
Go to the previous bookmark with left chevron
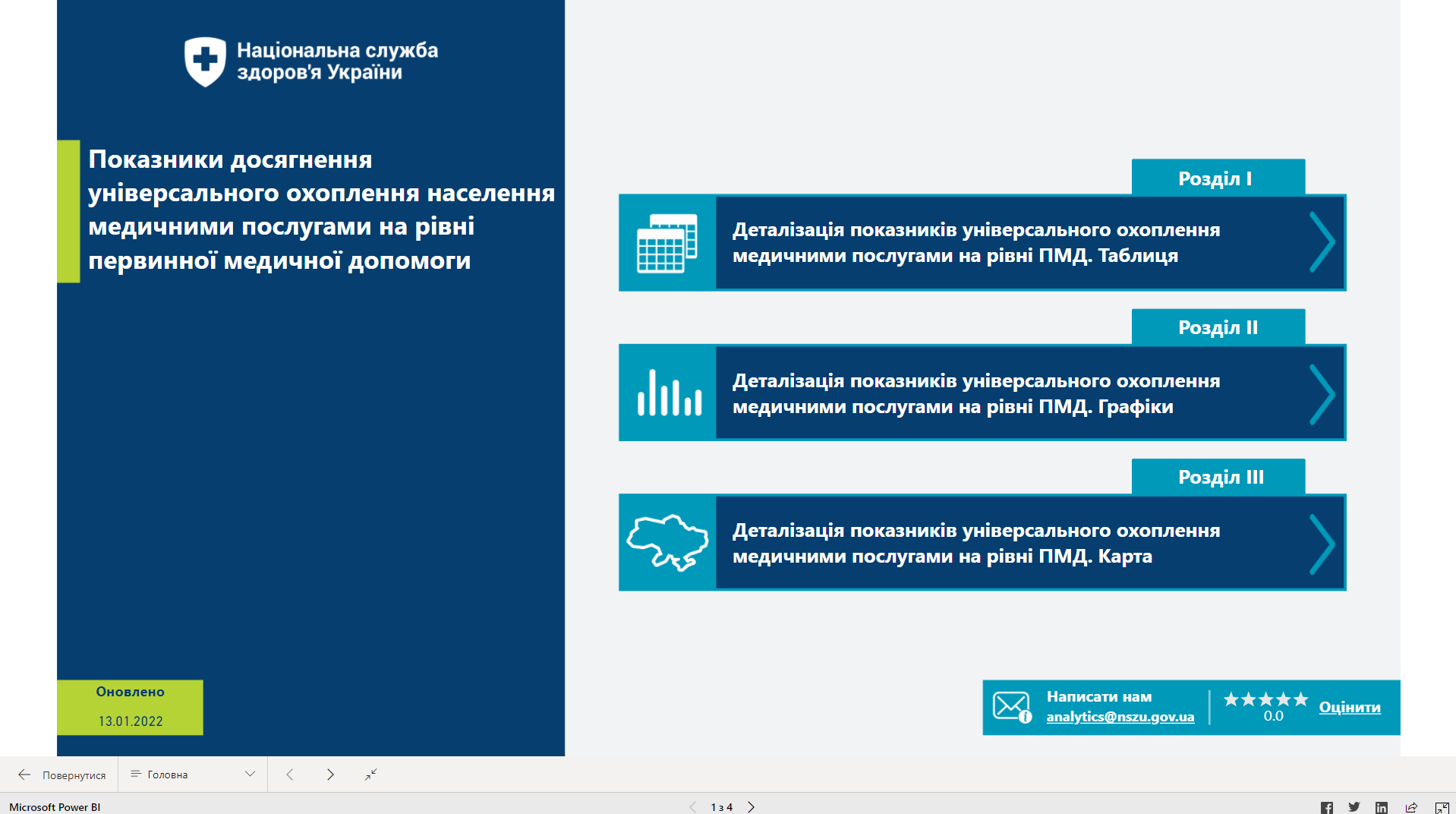[290, 775]
